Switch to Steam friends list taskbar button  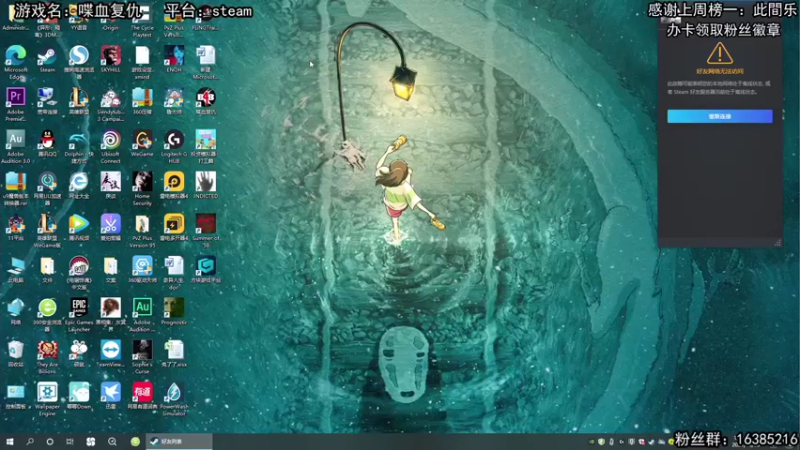click(179, 441)
